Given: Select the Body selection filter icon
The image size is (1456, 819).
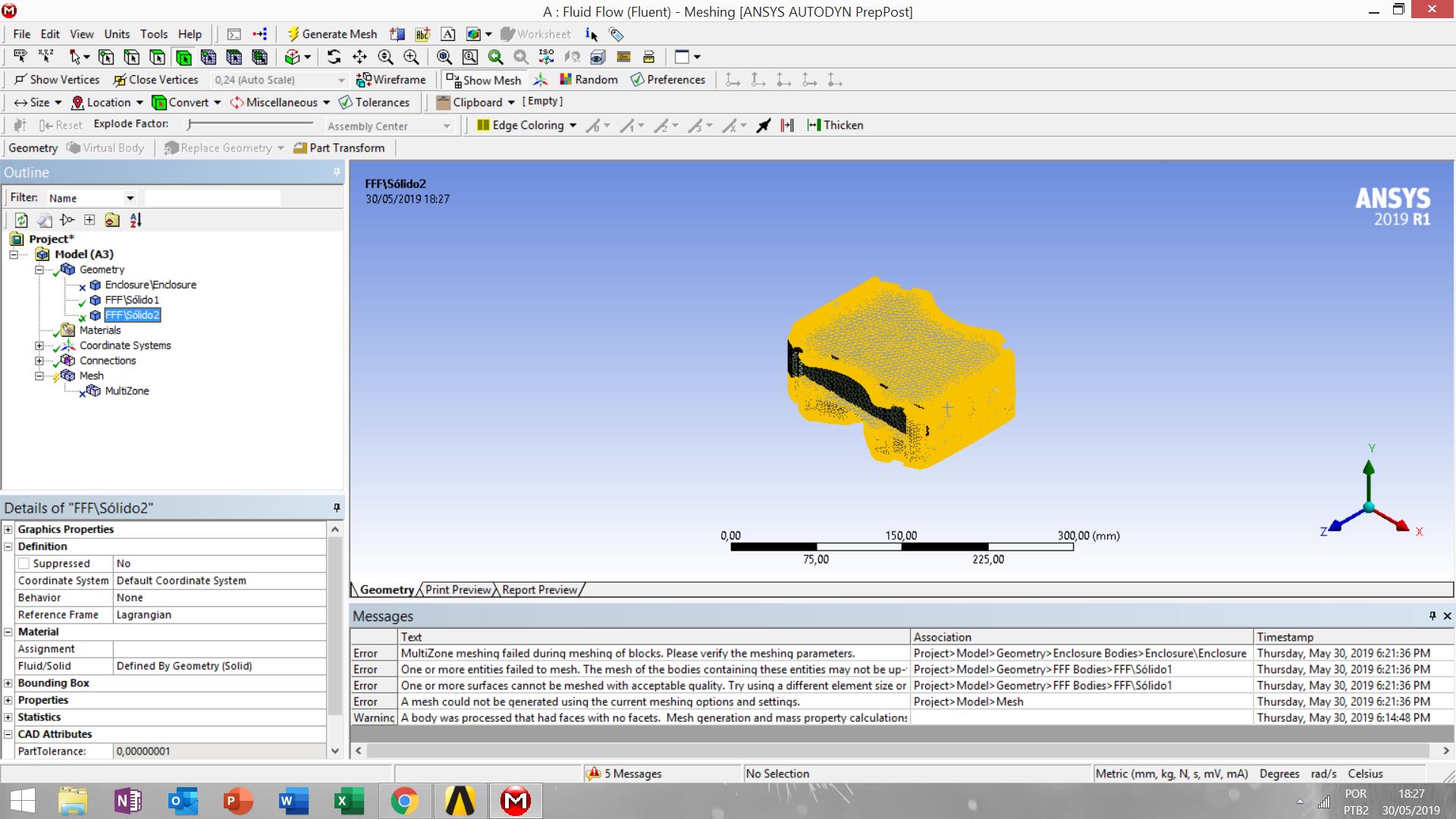Looking at the screenshot, I should (183, 57).
